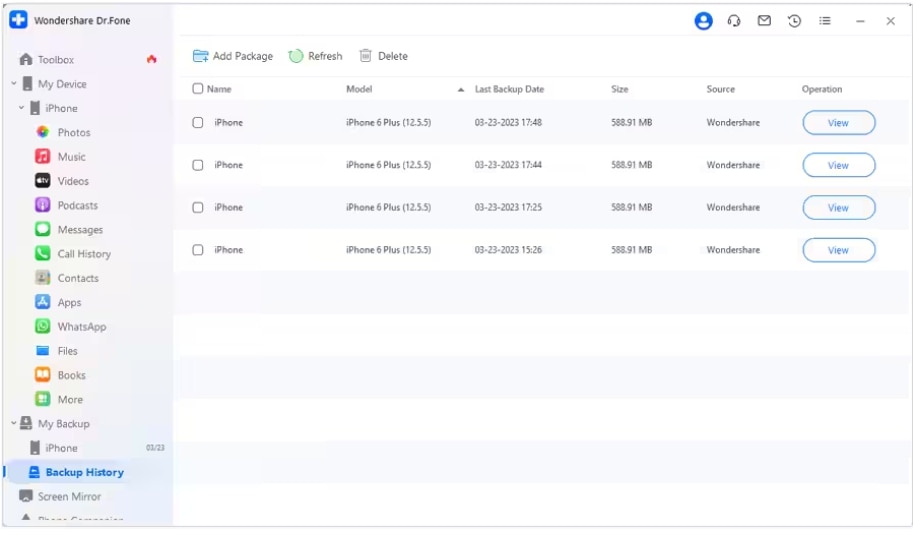Image resolution: width=913 pixels, height=535 pixels.
Task: Click the Files folder icon in sidebar
Action: pos(43,350)
